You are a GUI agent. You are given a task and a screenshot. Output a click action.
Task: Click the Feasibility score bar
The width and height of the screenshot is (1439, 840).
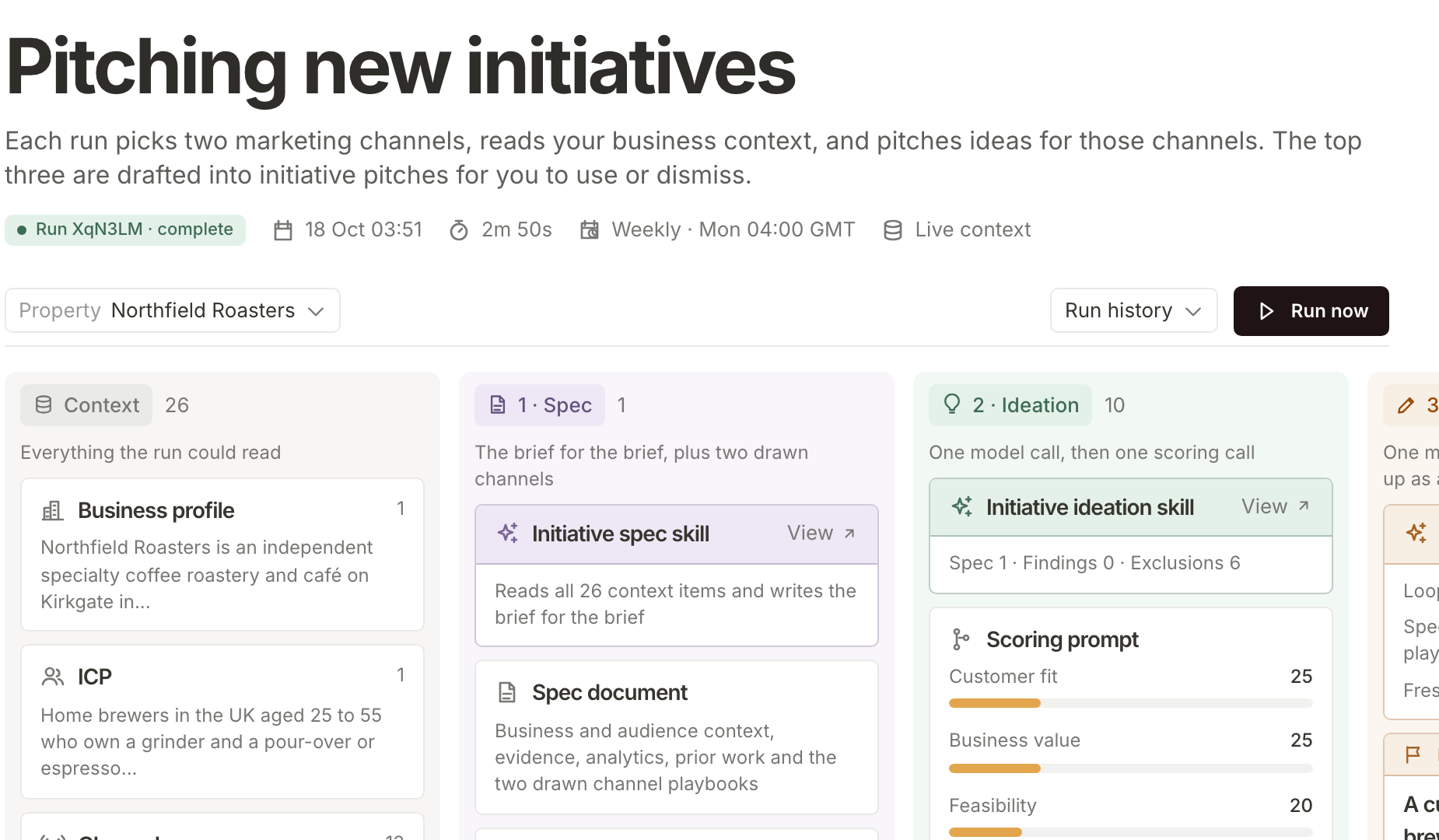pos(1130,832)
